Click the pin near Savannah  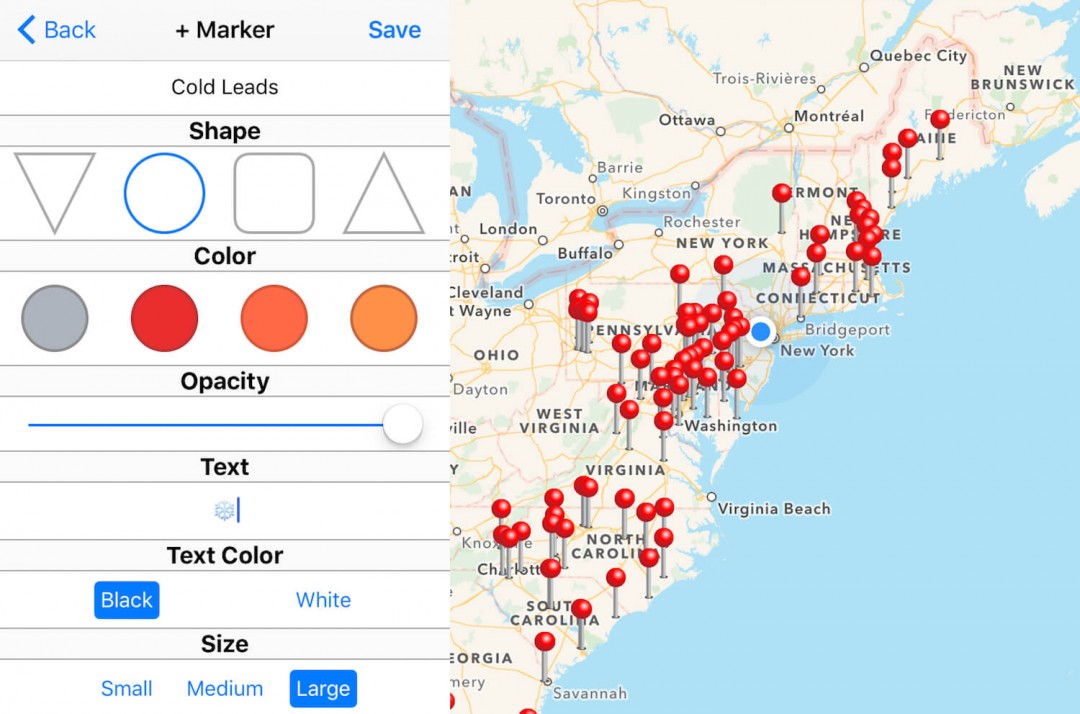(543, 643)
